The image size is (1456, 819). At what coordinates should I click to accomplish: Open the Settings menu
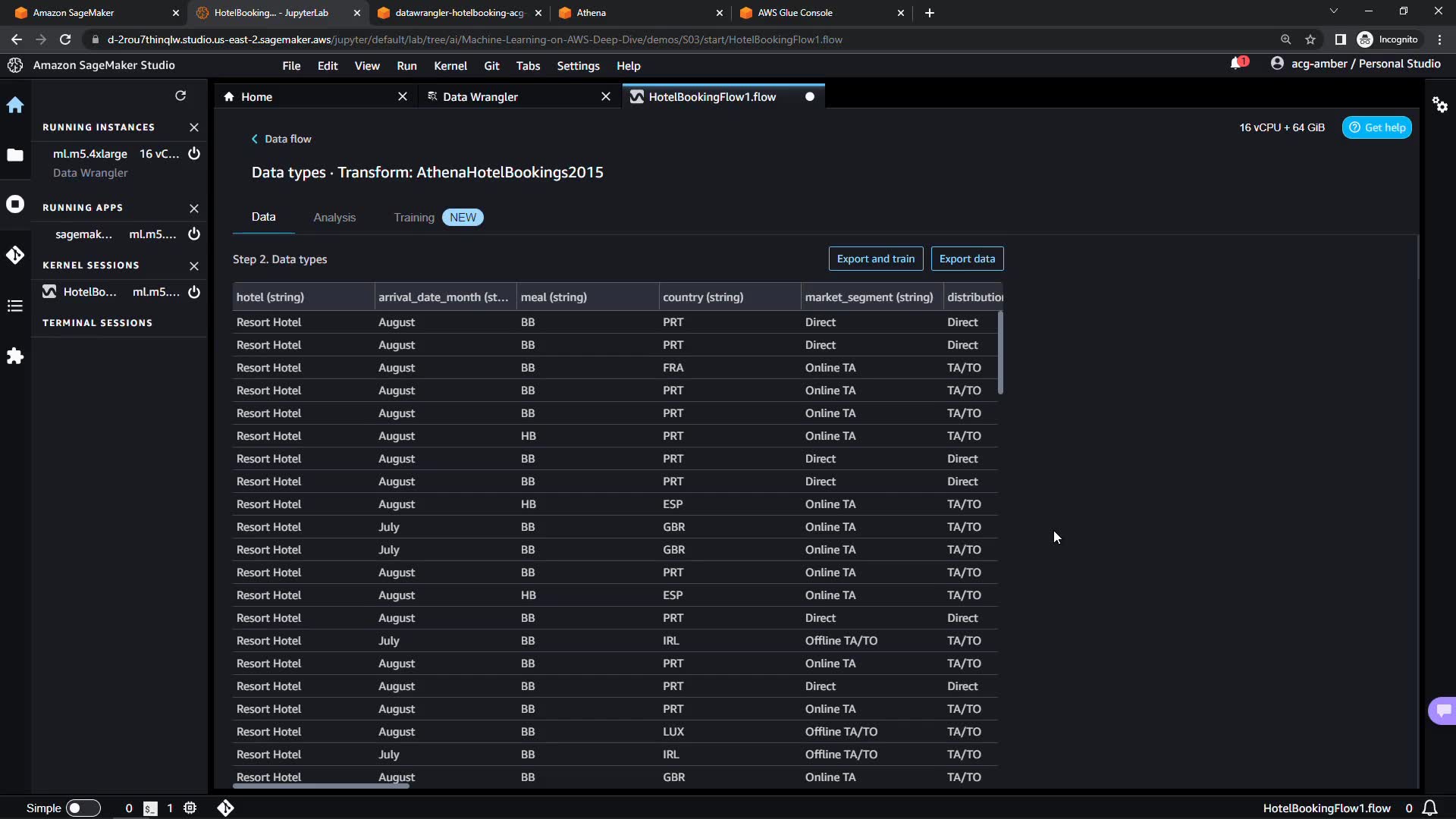(x=578, y=66)
